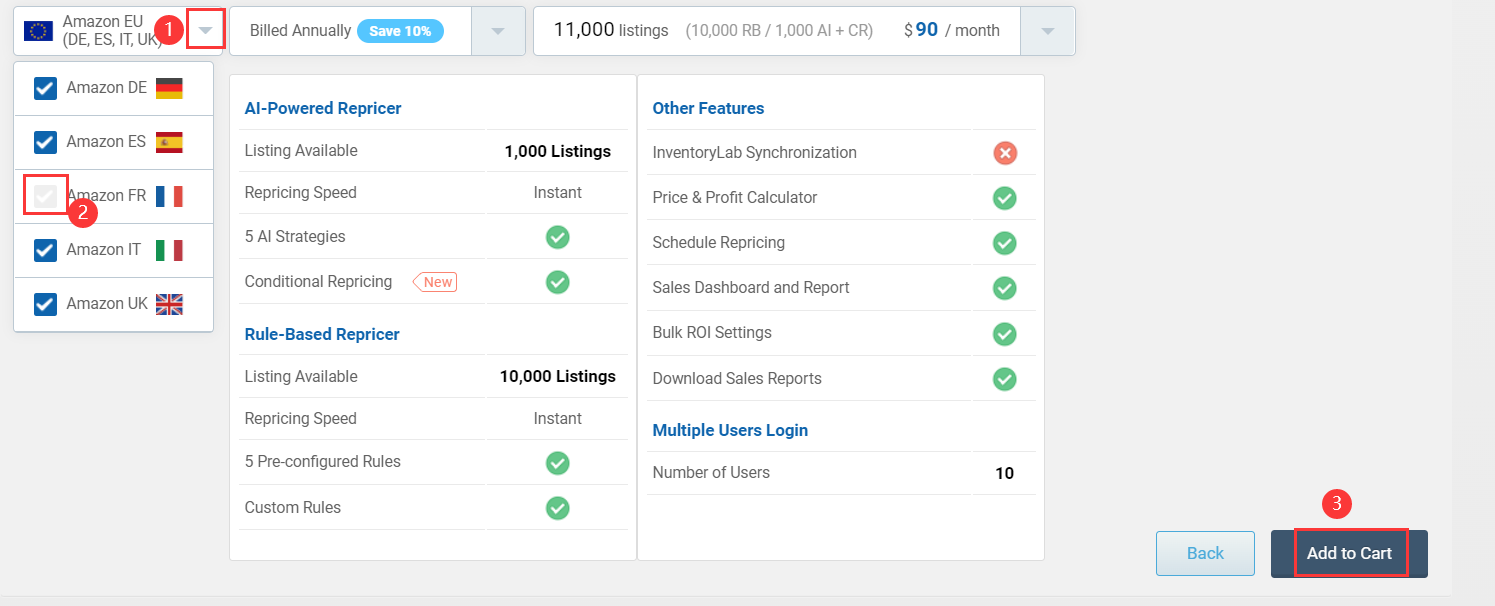Click the green check for Schedule Repricing

click(1005, 243)
